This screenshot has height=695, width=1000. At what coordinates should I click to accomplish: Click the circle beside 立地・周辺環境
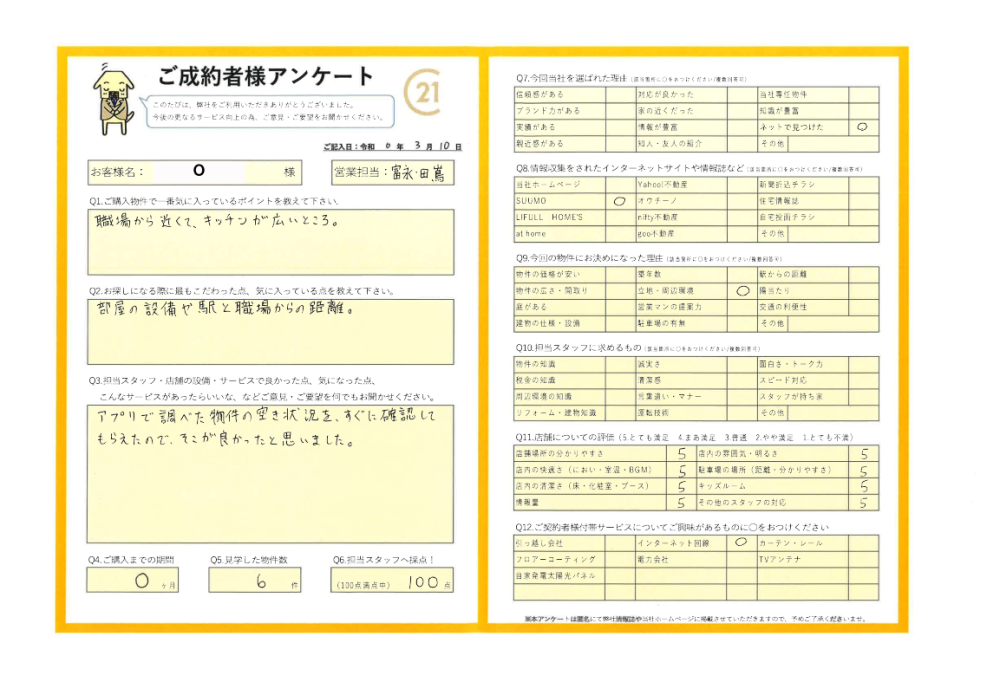[742, 291]
